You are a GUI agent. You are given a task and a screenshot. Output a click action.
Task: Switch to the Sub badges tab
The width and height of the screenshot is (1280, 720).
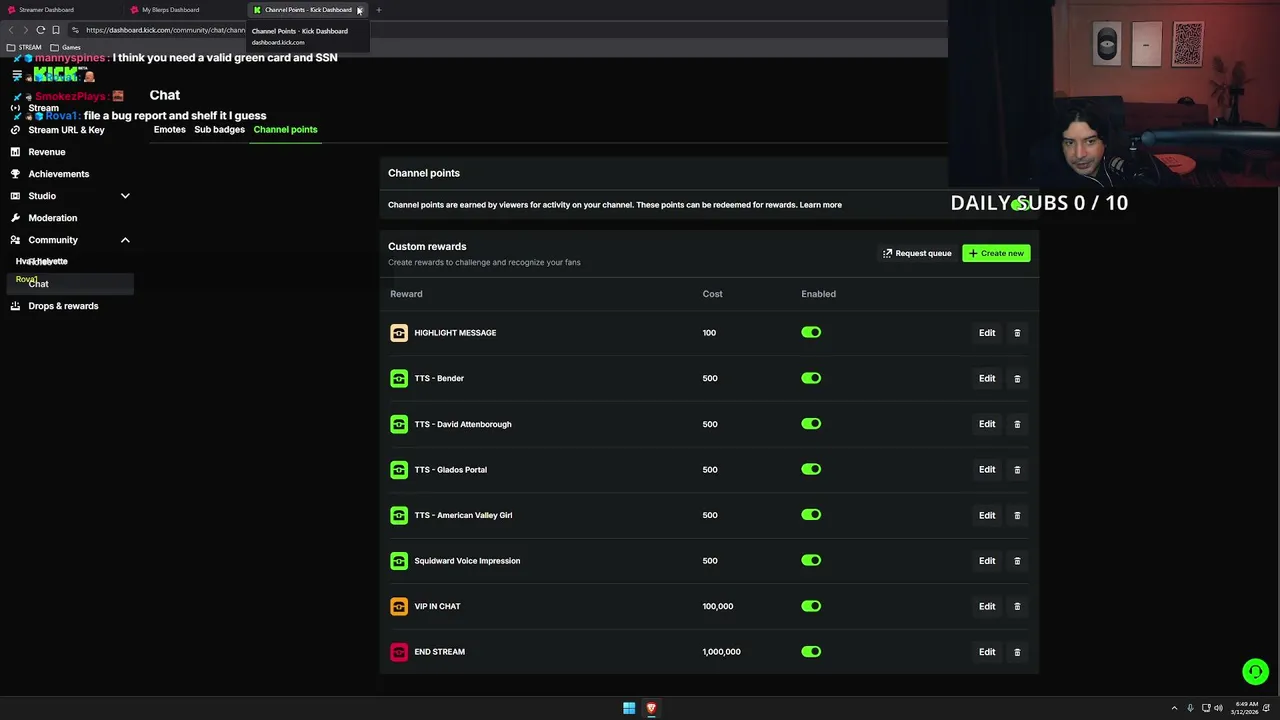click(x=219, y=129)
